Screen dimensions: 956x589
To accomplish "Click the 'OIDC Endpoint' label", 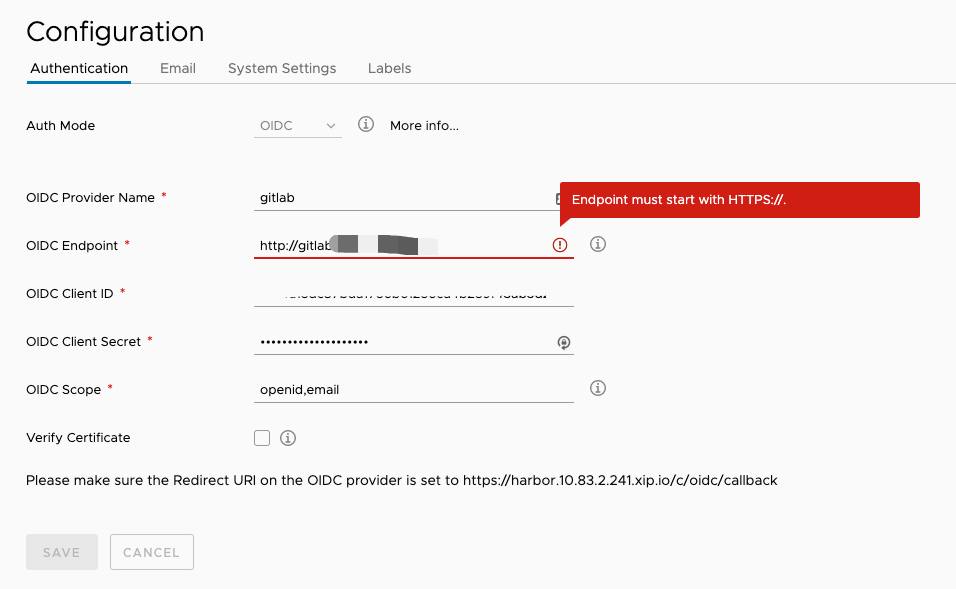I will pyautogui.click(x=72, y=246).
